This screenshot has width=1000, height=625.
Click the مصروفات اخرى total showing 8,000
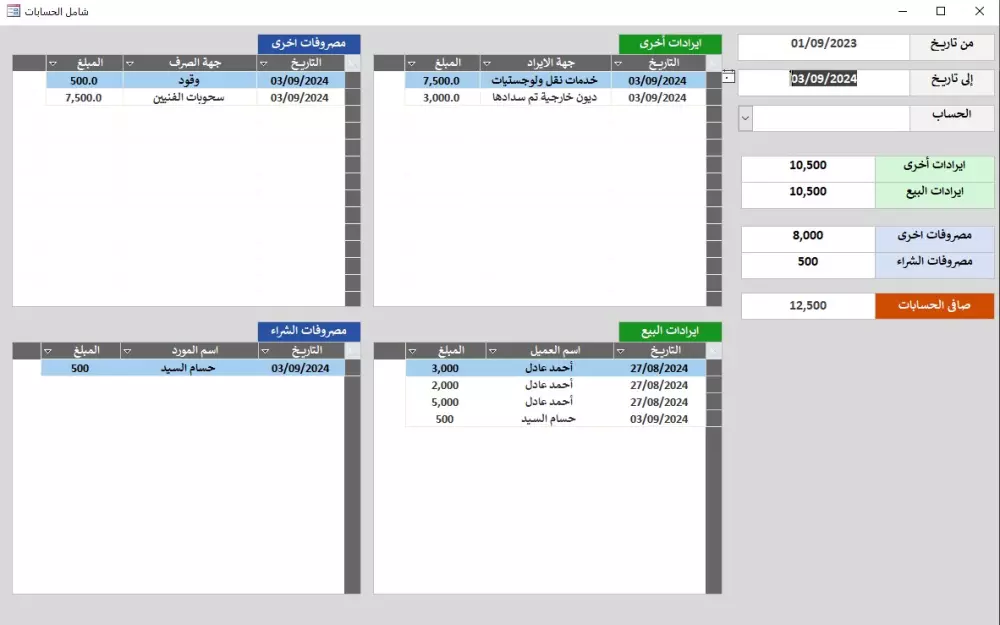[808, 239]
